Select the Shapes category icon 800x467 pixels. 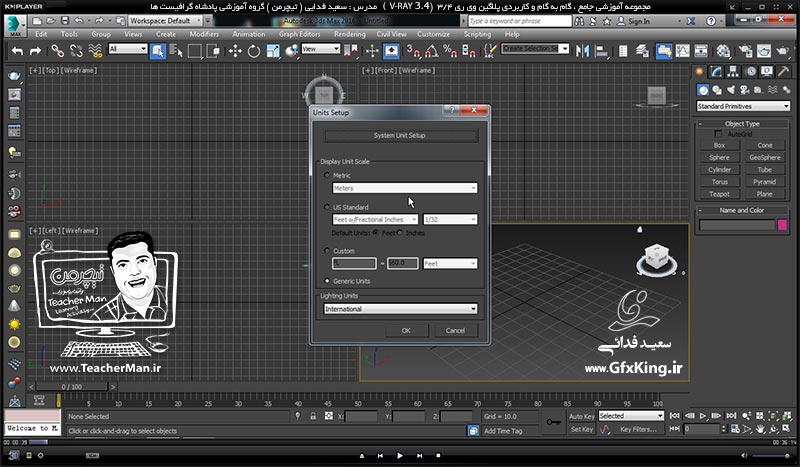click(x=717, y=90)
